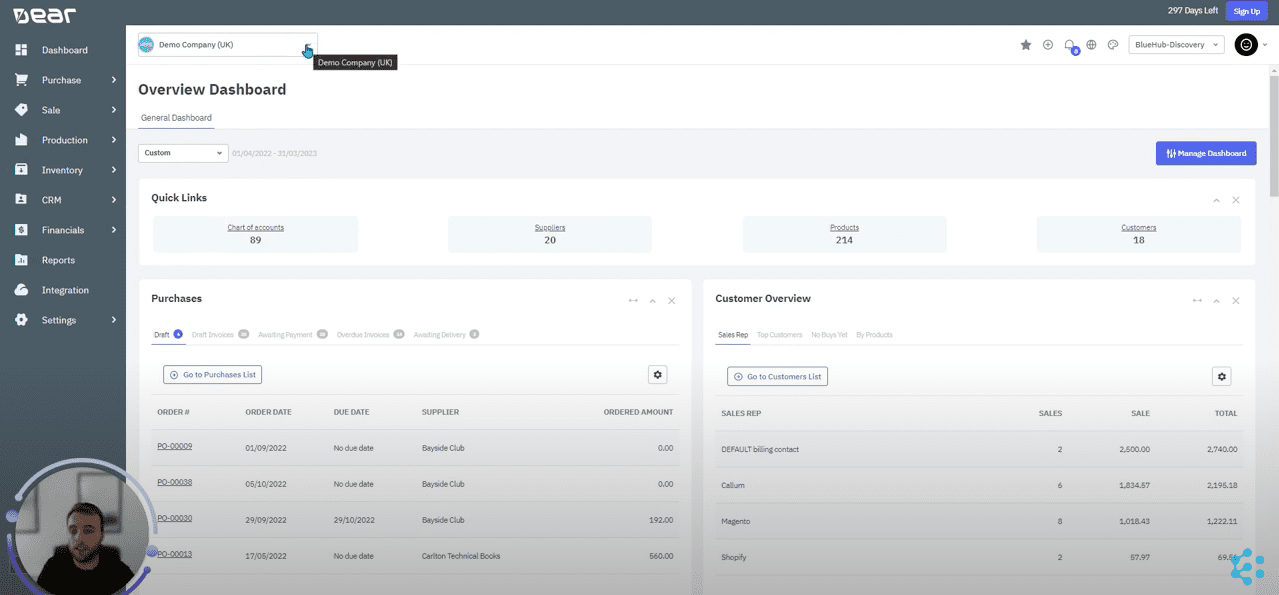This screenshot has height=595, width=1279.
Task: Select the Integration icon in the sidebar
Action: (x=21, y=289)
